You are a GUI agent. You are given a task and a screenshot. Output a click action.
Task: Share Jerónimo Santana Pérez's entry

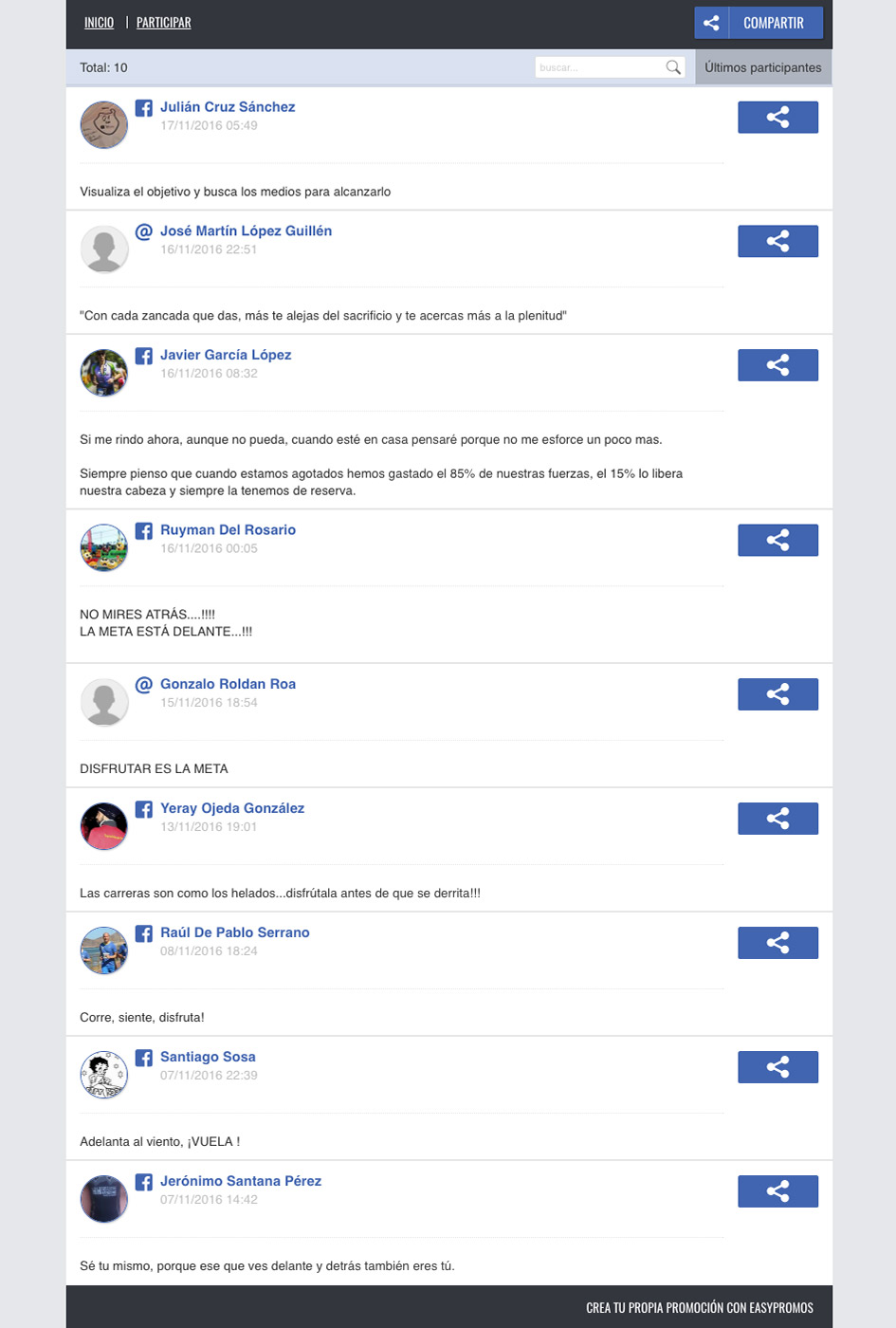[777, 1191]
